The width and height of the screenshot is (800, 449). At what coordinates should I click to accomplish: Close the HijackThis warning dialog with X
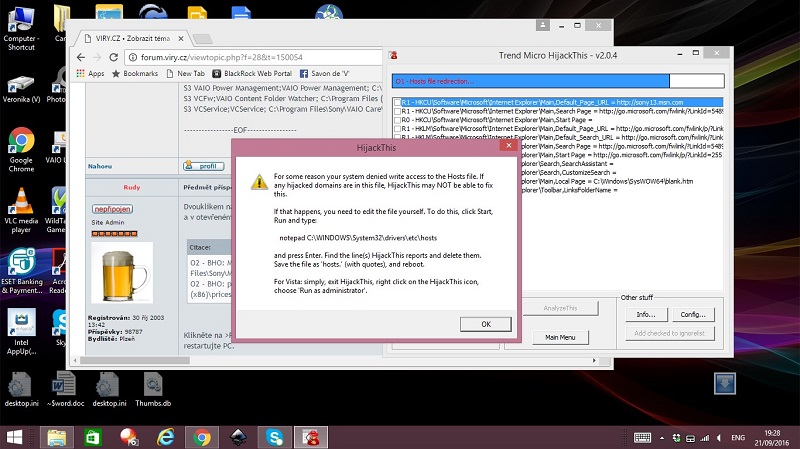pos(508,146)
